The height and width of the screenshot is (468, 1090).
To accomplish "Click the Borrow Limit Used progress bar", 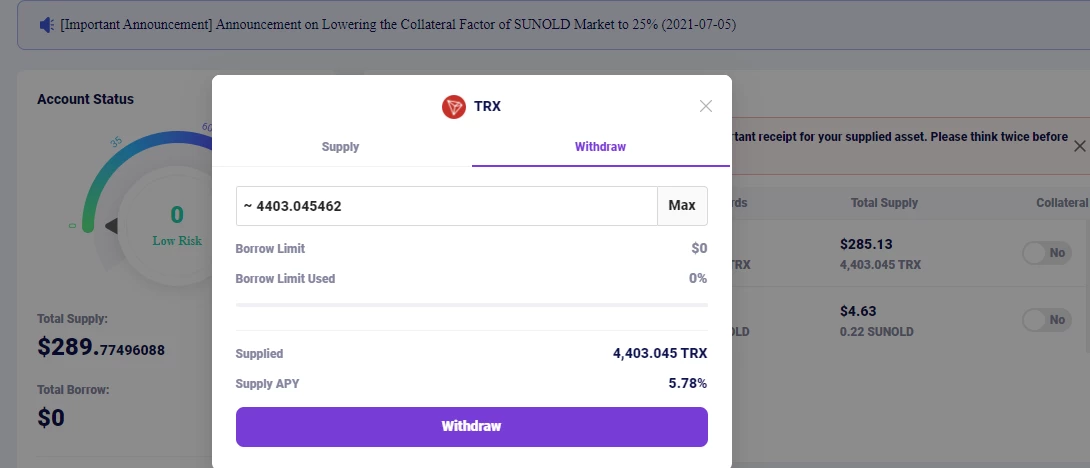I will click(x=471, y=305).
